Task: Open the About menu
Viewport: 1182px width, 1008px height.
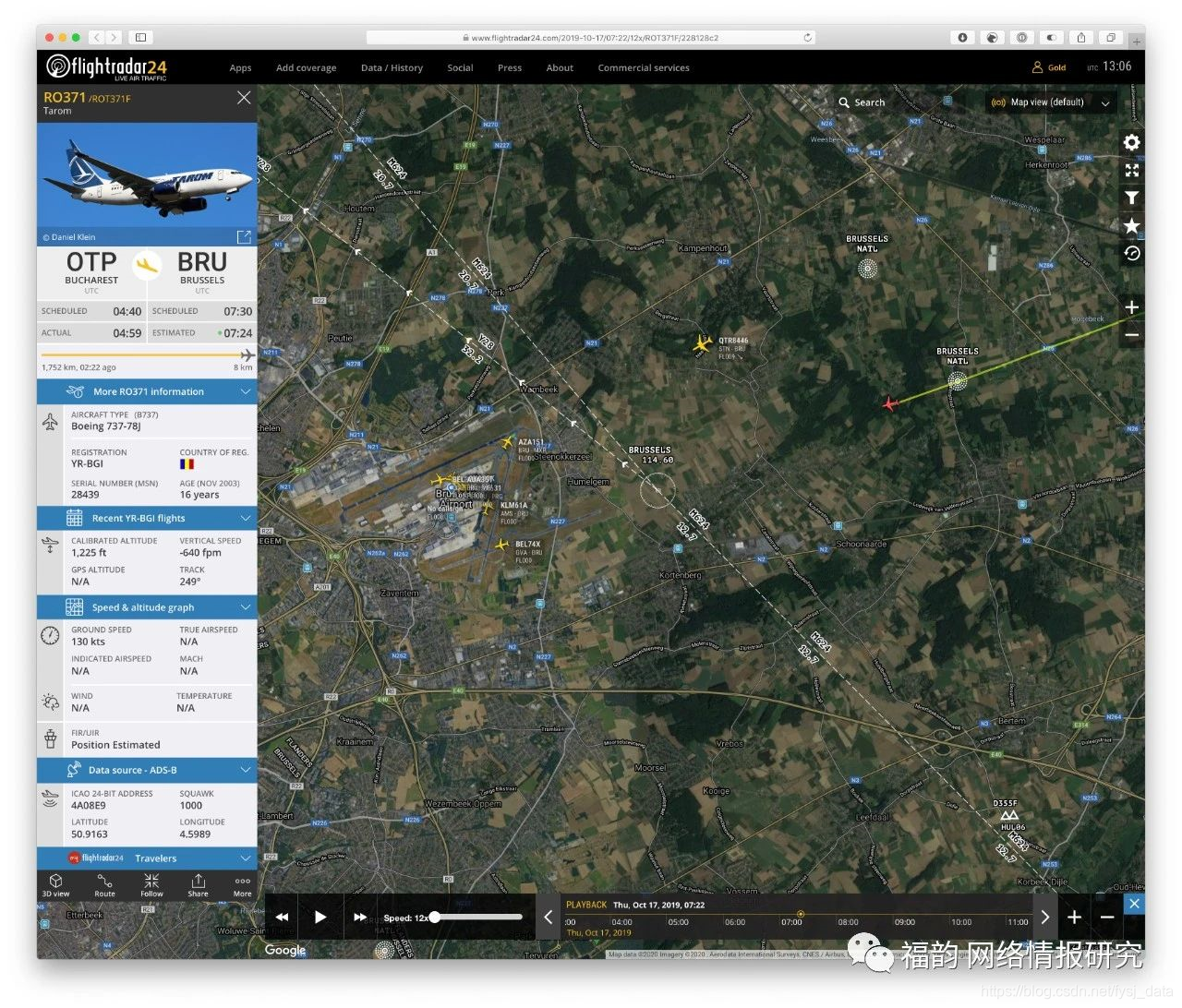Action: (x=560, y=67)
